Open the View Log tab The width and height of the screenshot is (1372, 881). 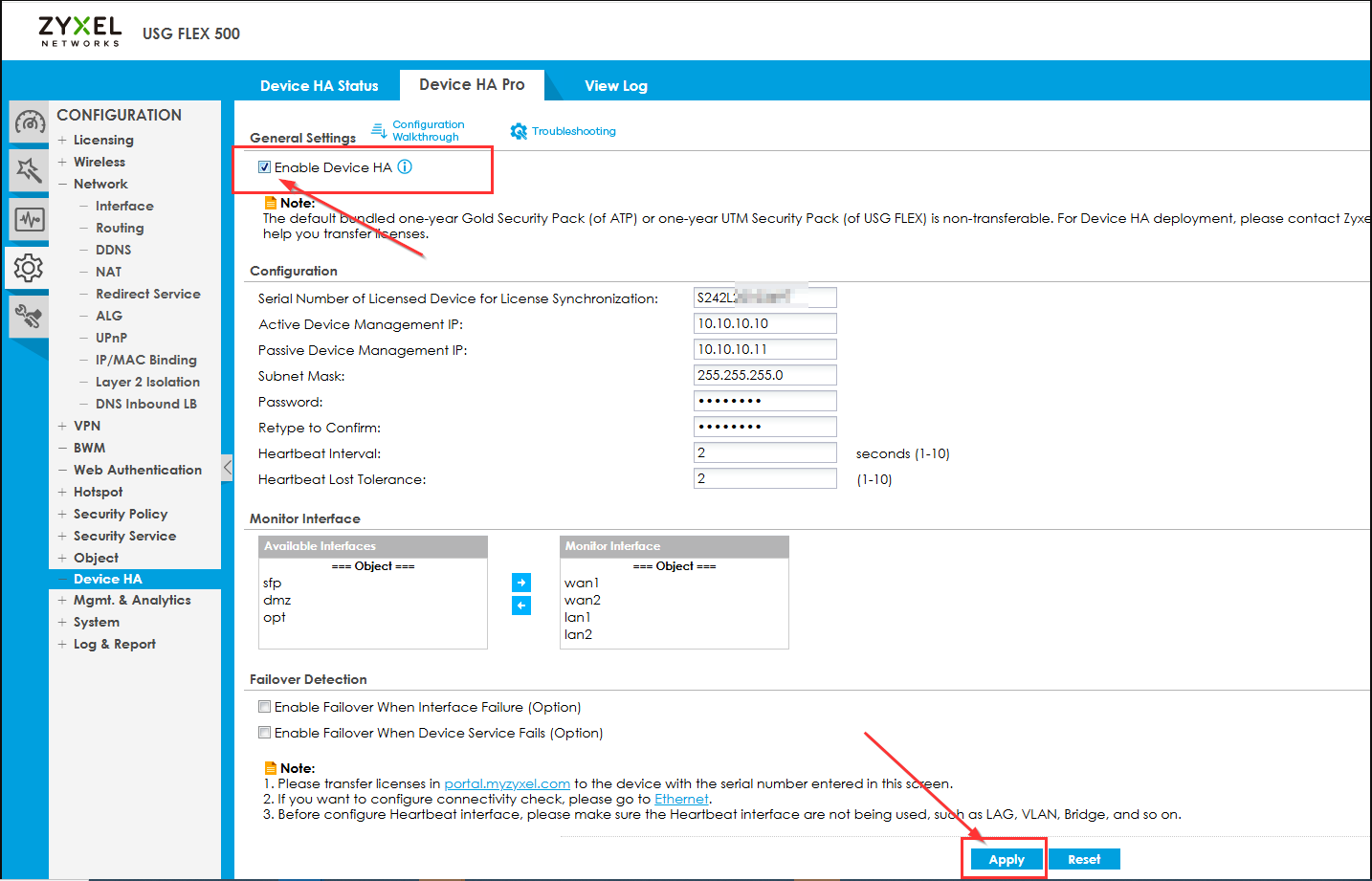coord(615,86)
